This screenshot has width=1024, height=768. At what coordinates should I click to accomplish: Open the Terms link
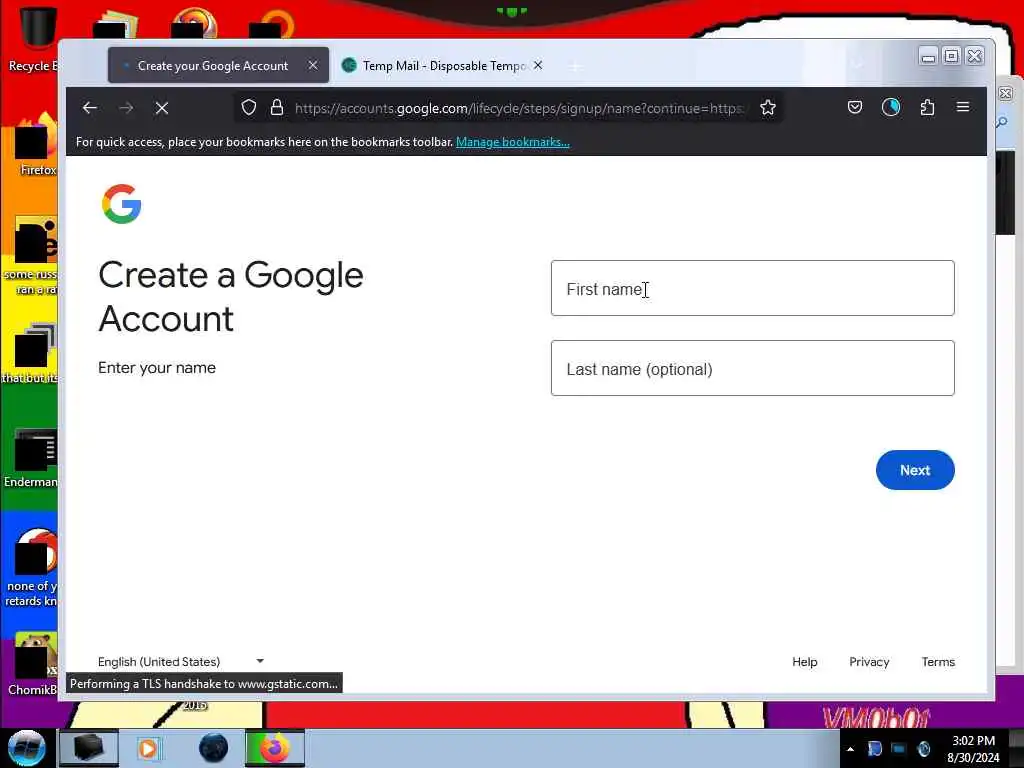(938, 662)
